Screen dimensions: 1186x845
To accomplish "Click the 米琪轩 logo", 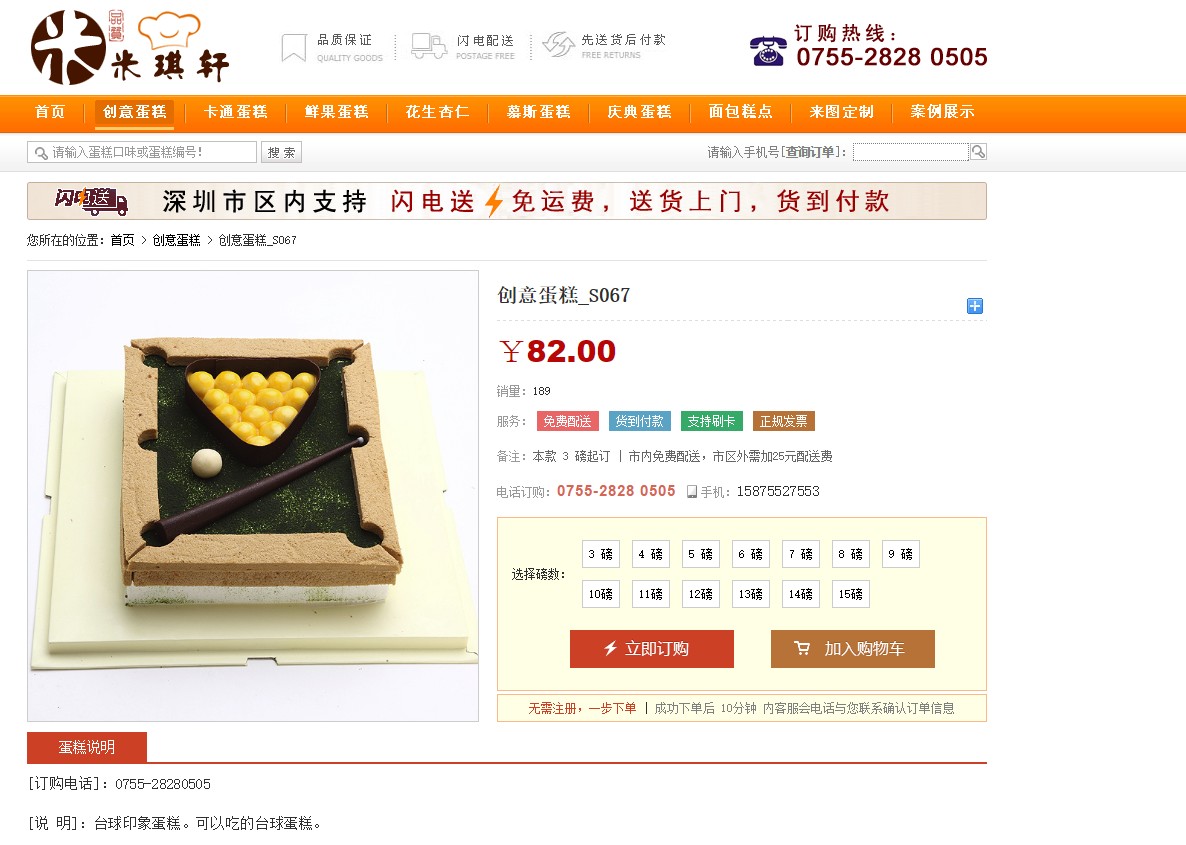I will [129, 47].
